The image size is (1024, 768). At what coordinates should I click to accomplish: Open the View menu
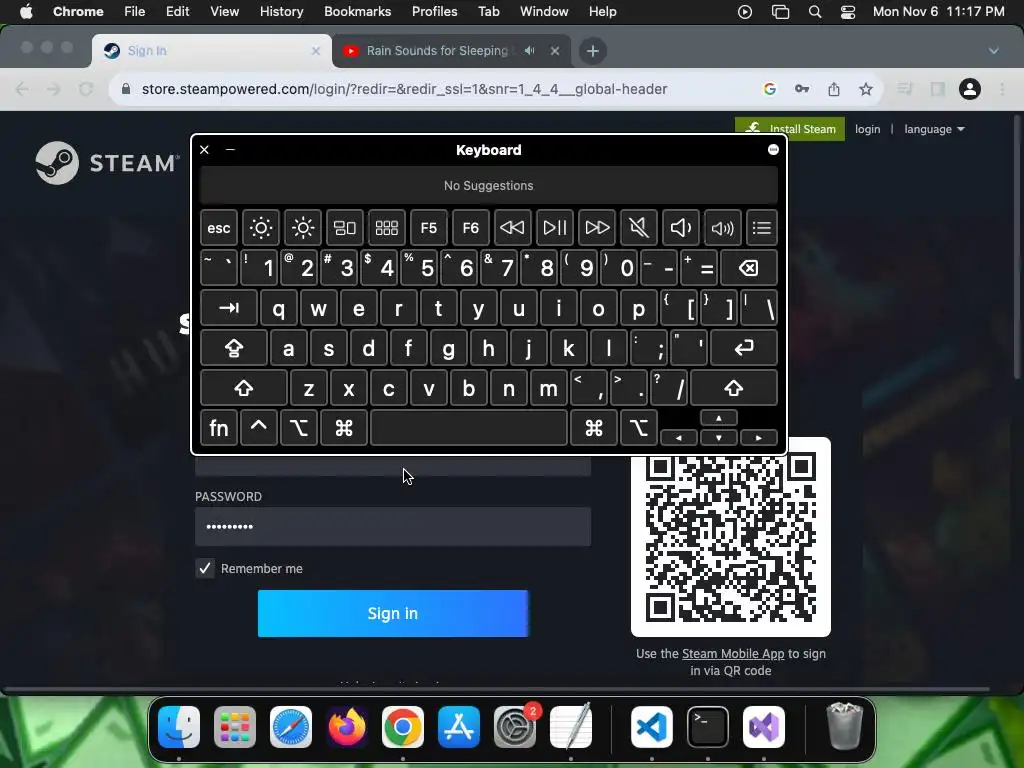(224, 12)
